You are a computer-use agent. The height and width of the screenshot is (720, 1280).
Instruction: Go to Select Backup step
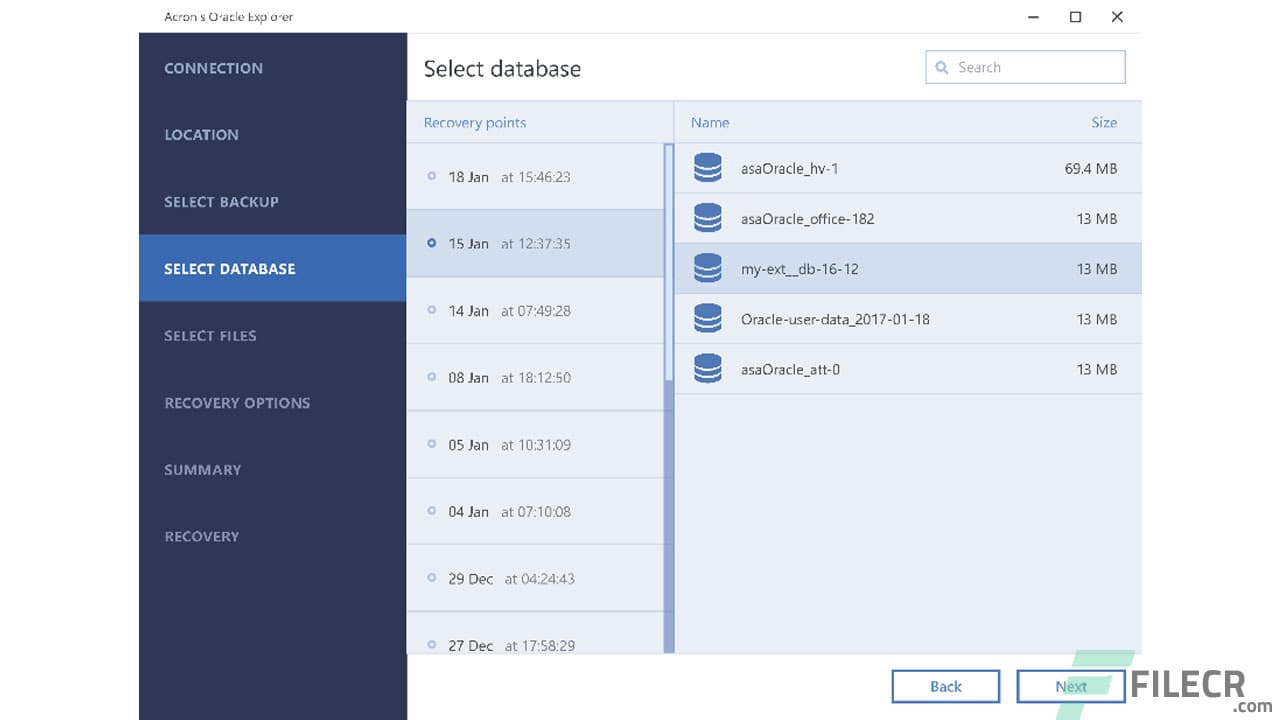click(x=221, y=202)
